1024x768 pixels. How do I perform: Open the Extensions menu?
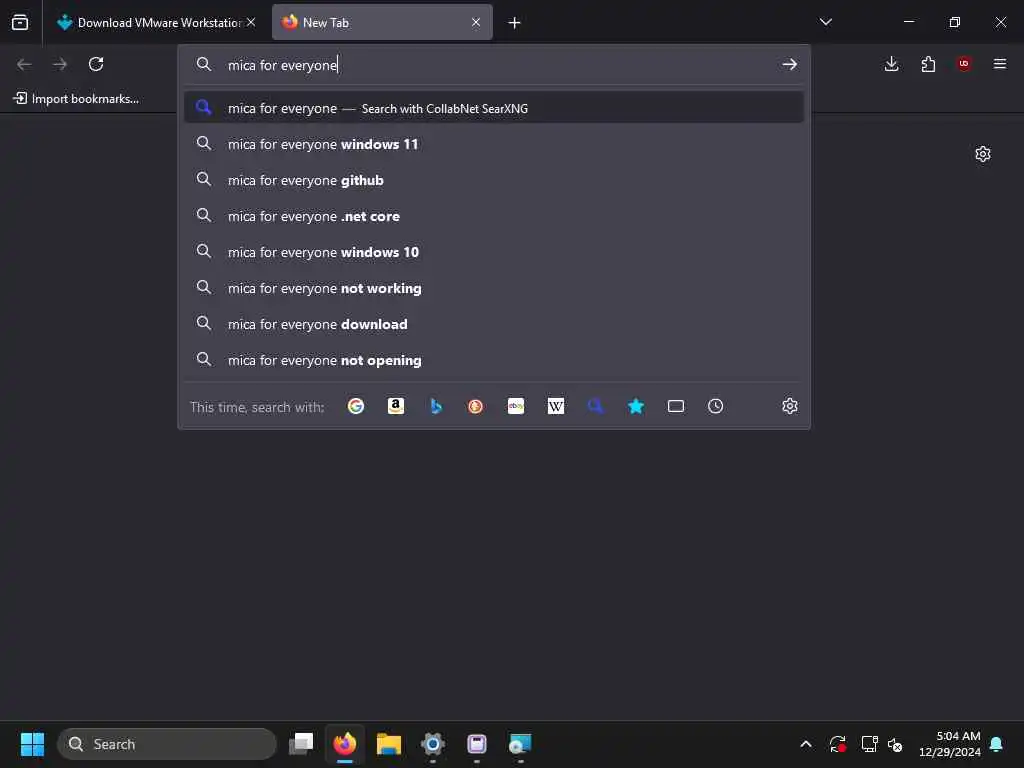point(928,64)
